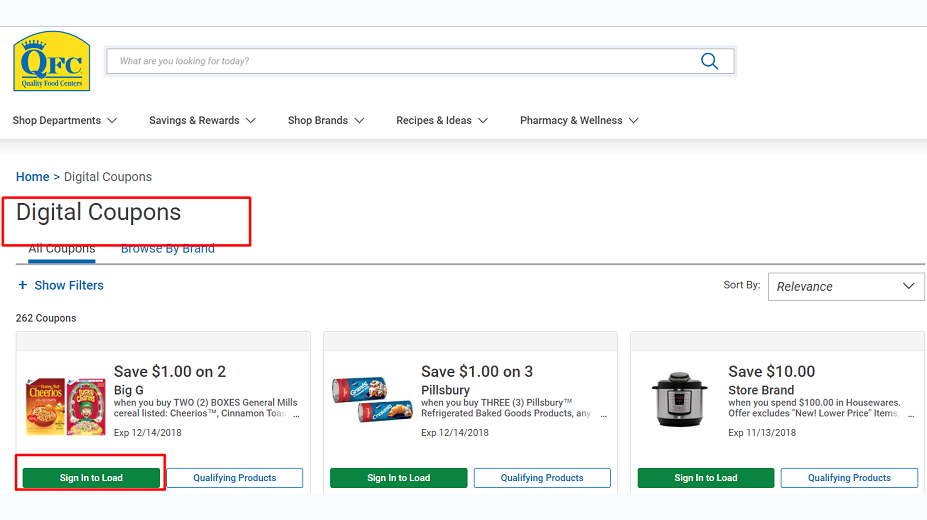
Task: Click the "Save $1.00 on 3" coupon title
Action: click(477, 372)
